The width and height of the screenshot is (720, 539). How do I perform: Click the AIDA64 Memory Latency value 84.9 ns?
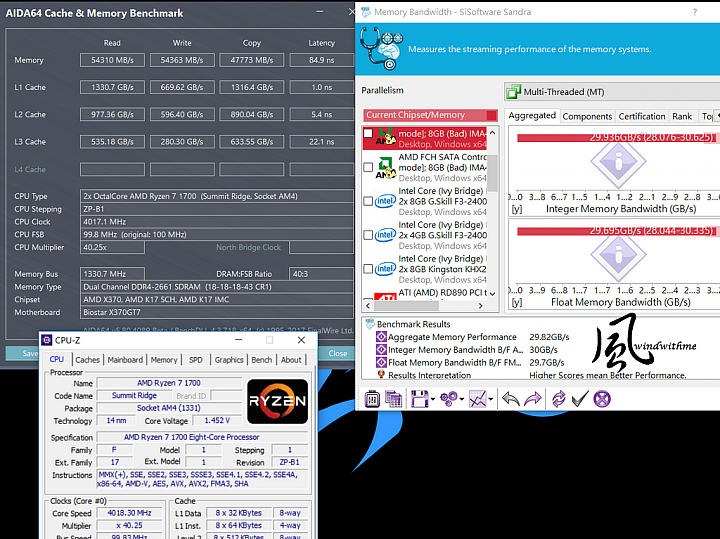tap(321, 60)
